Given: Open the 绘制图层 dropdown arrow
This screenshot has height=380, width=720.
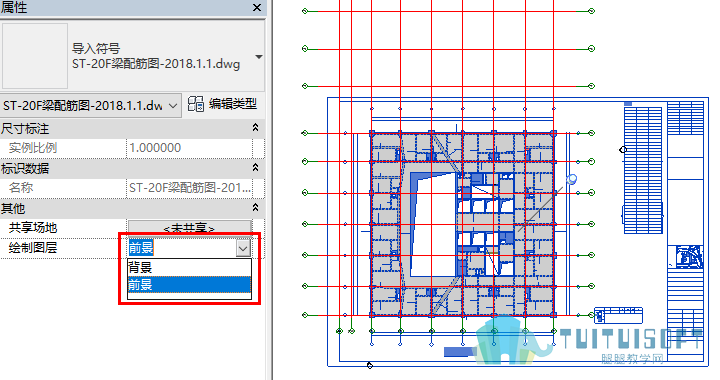Looking at the screenshot, I should click(x=243, y=248).
